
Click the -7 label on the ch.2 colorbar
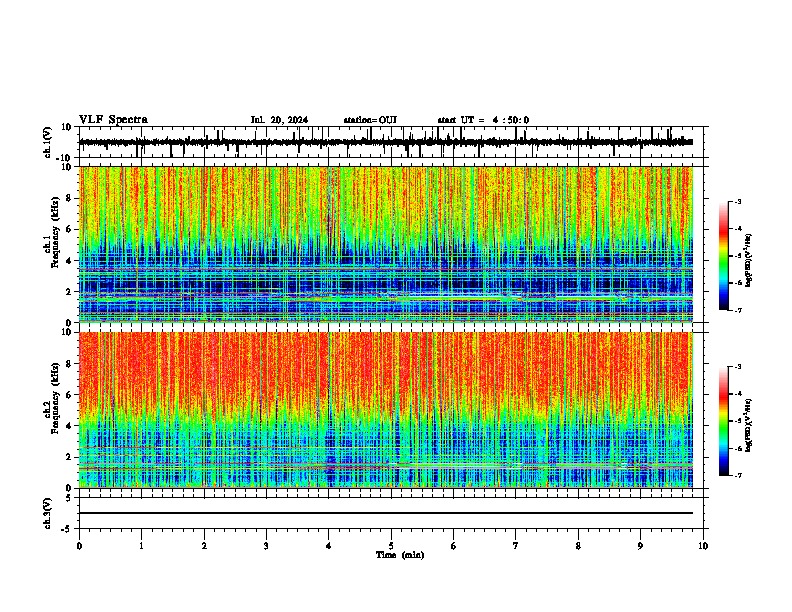coord(738,475)
